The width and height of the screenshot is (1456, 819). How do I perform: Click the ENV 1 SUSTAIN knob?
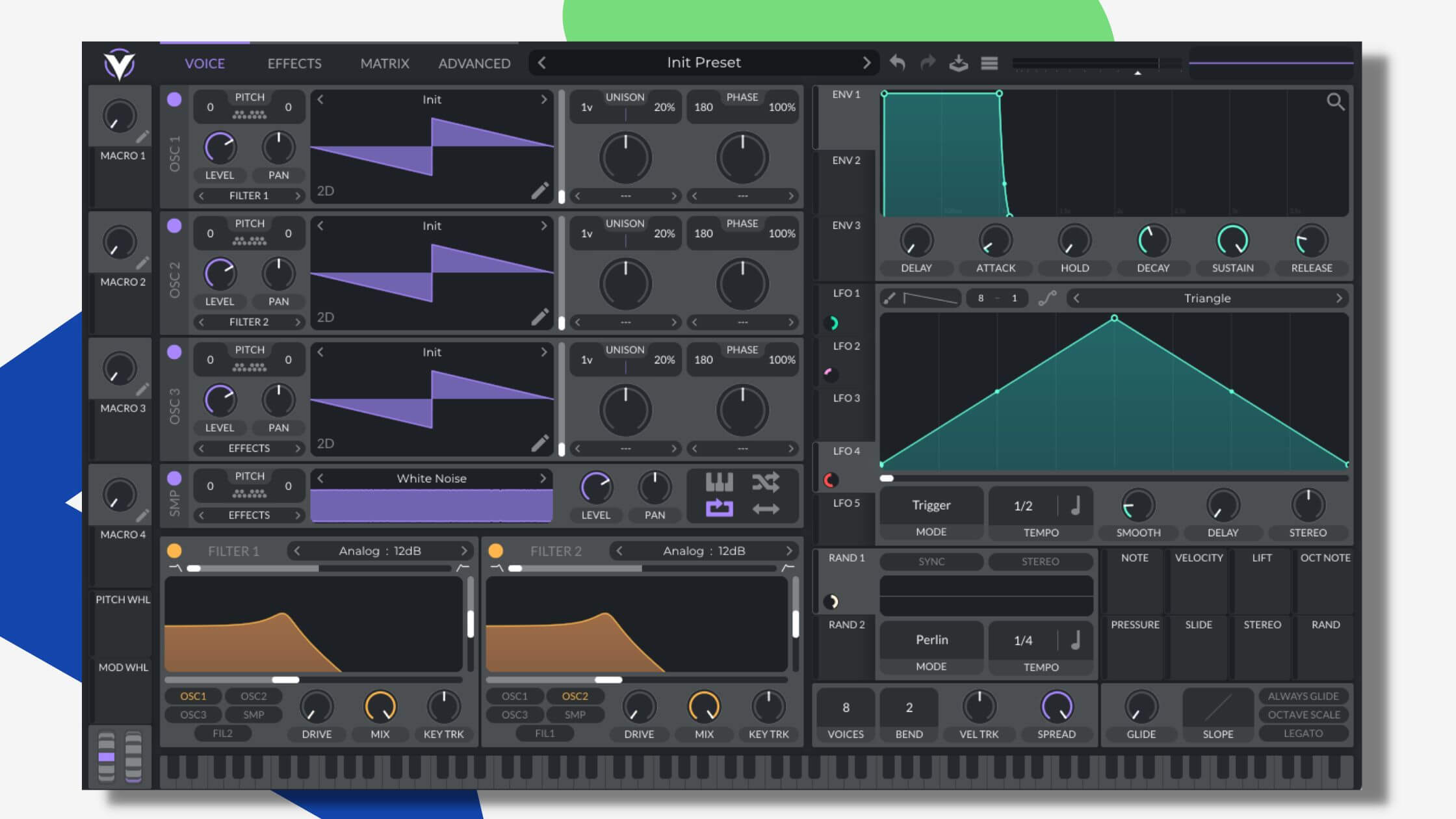tap(1232, 240)
